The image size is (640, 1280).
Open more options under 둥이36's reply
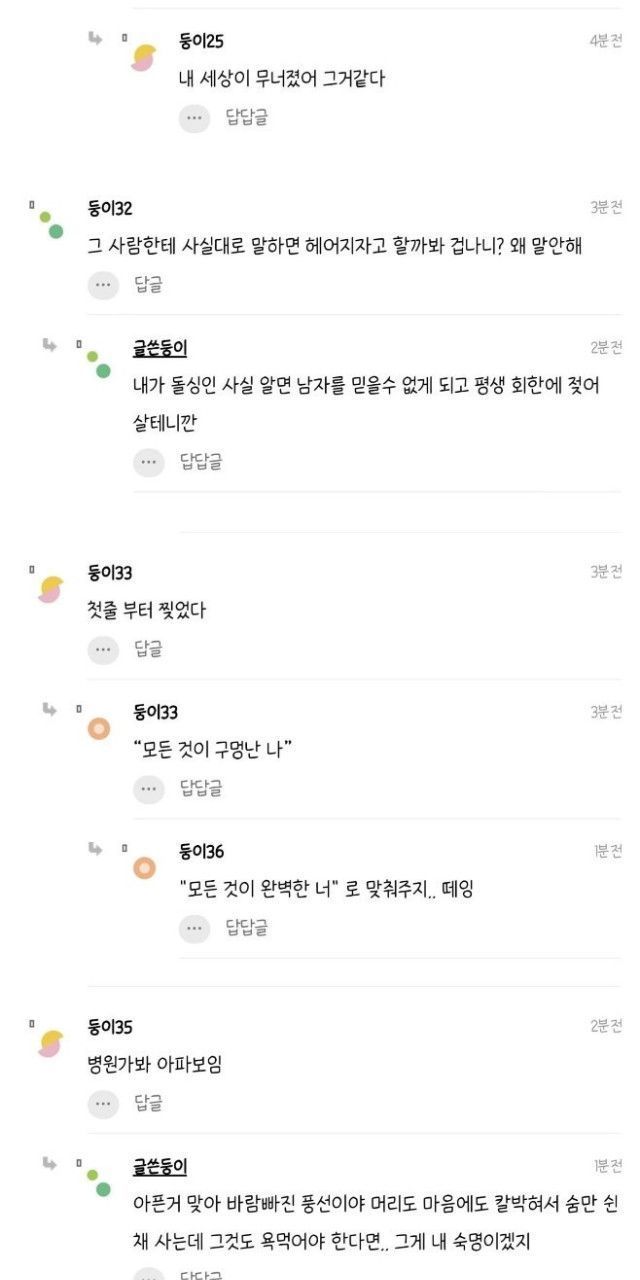(194, 928)
